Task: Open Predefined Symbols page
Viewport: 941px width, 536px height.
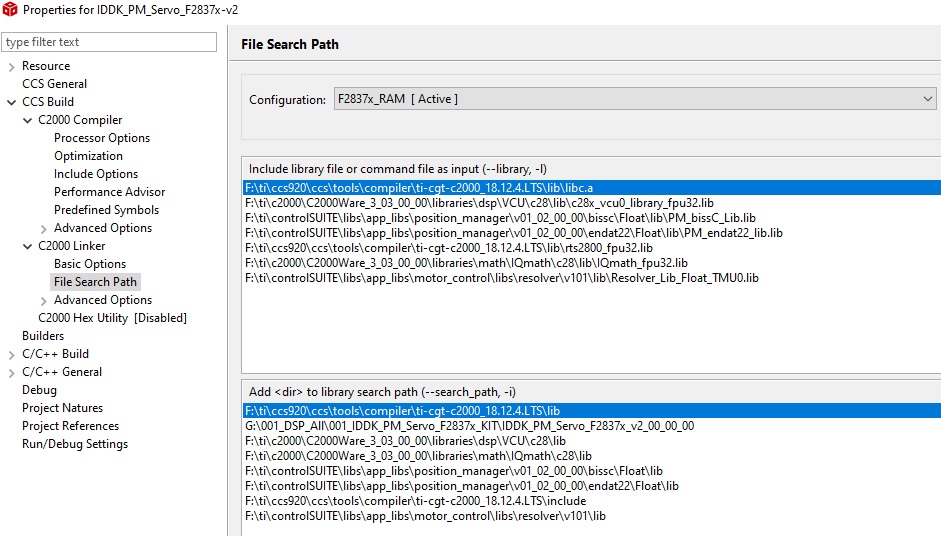Action: pyautogui.click(x=106, y=210)
